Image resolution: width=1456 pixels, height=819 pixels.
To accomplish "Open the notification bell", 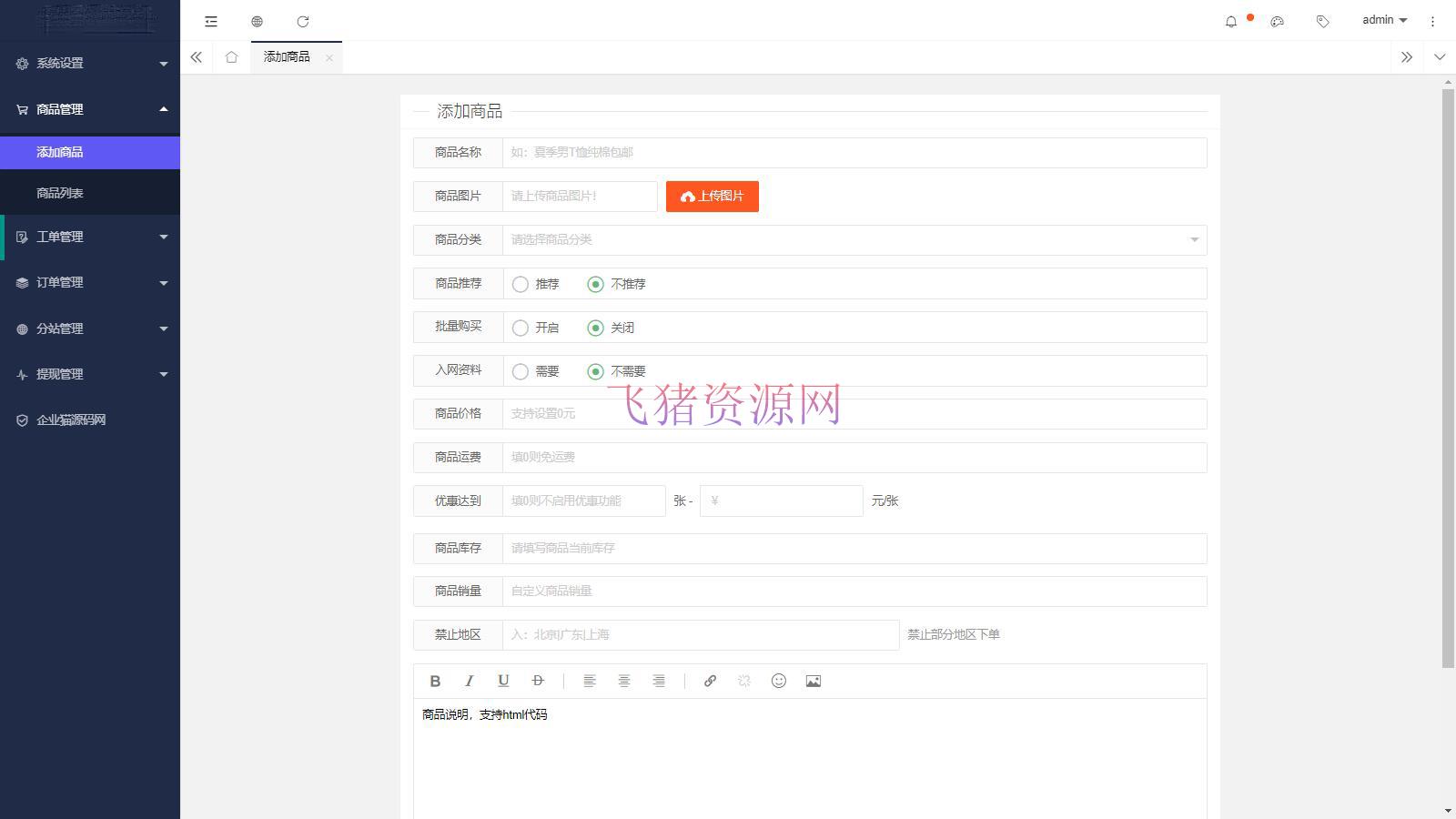I will (1232, 20).
